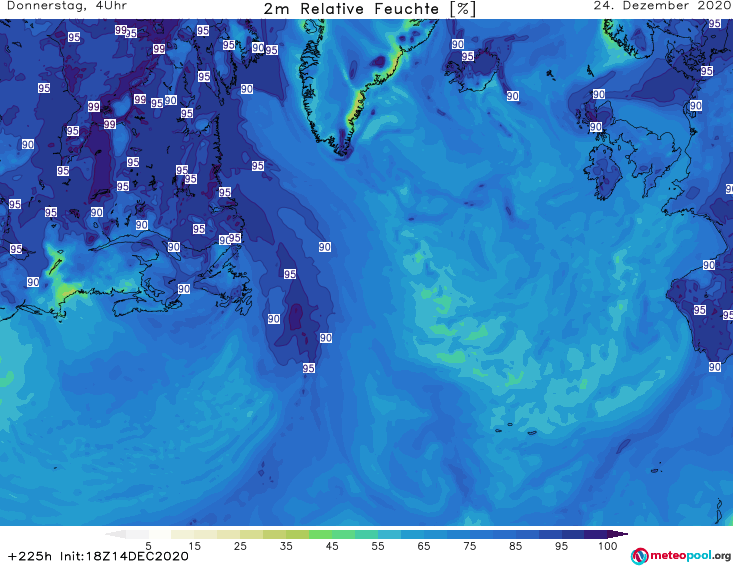
Task: Click the '15' value on the colorbar
Action: 194,546
